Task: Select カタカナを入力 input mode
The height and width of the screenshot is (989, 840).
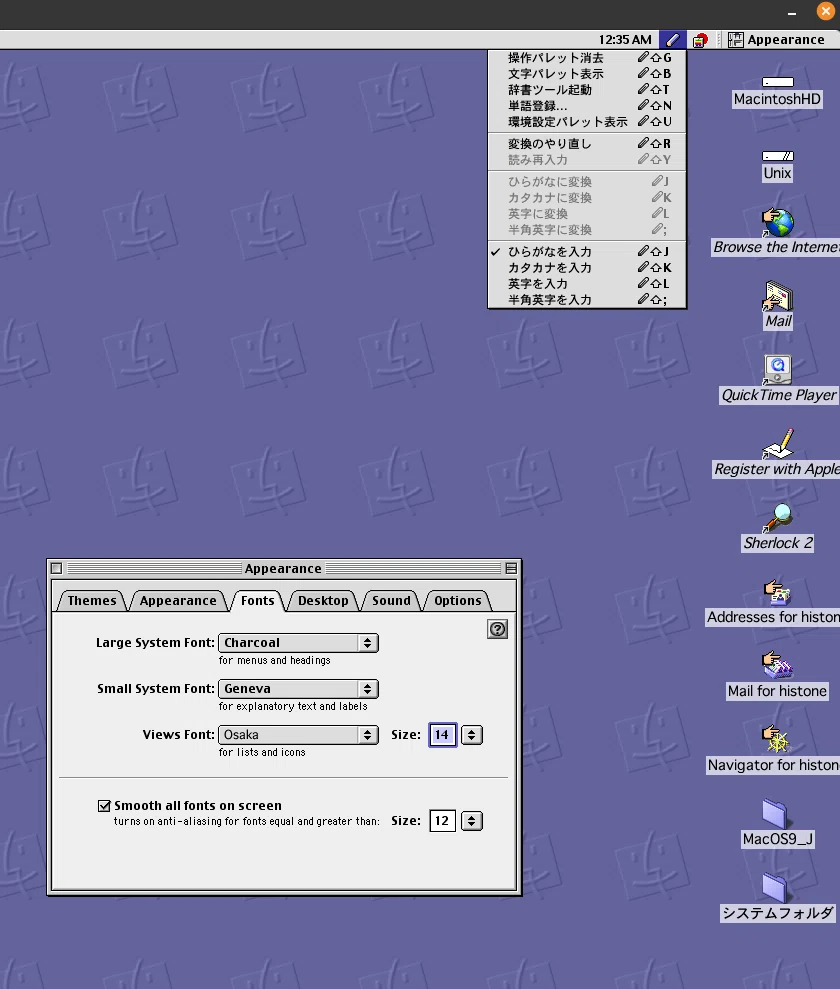Action: (x=587, y=268)
